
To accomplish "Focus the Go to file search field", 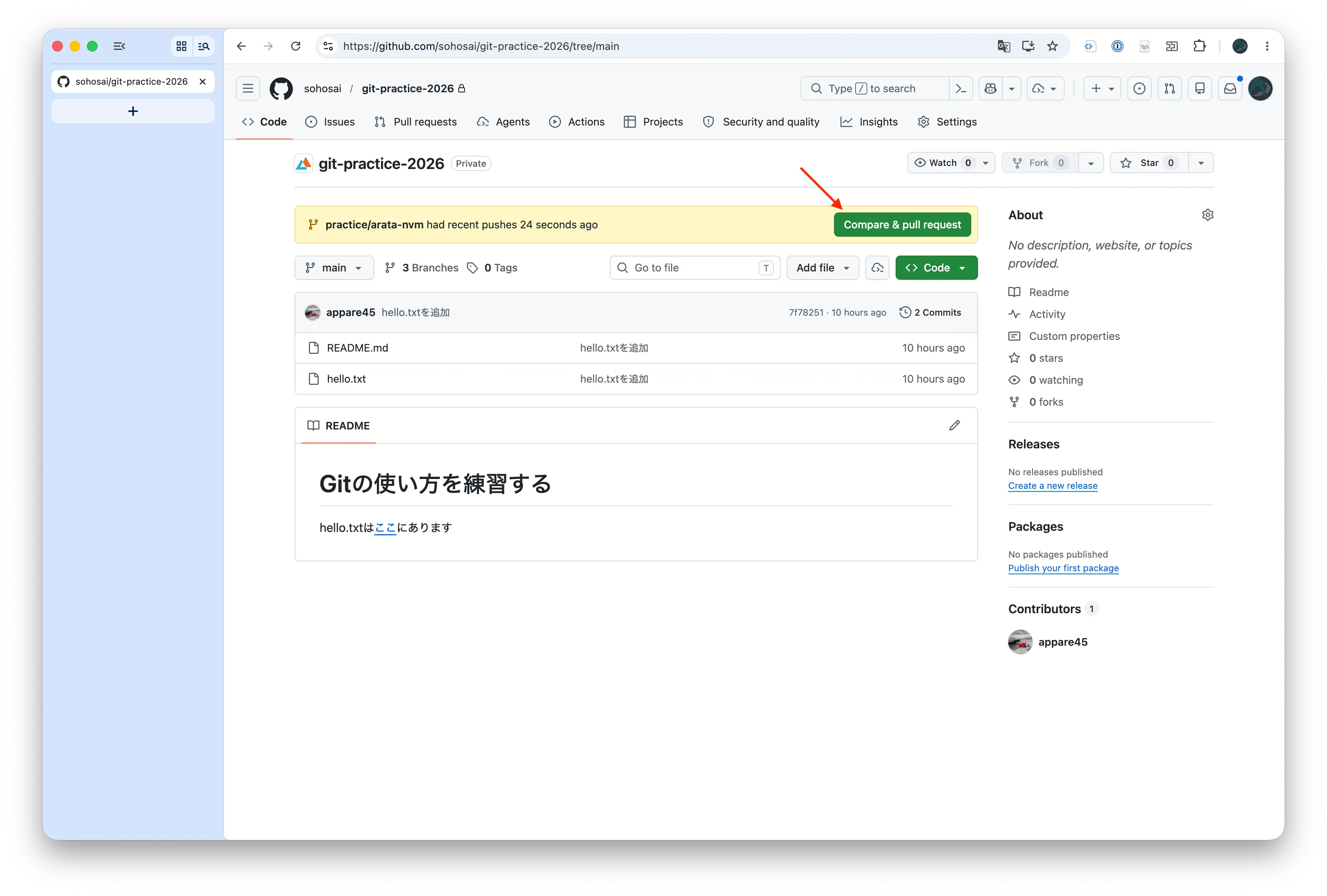I will pyautogui.click(x=695, y=267).
